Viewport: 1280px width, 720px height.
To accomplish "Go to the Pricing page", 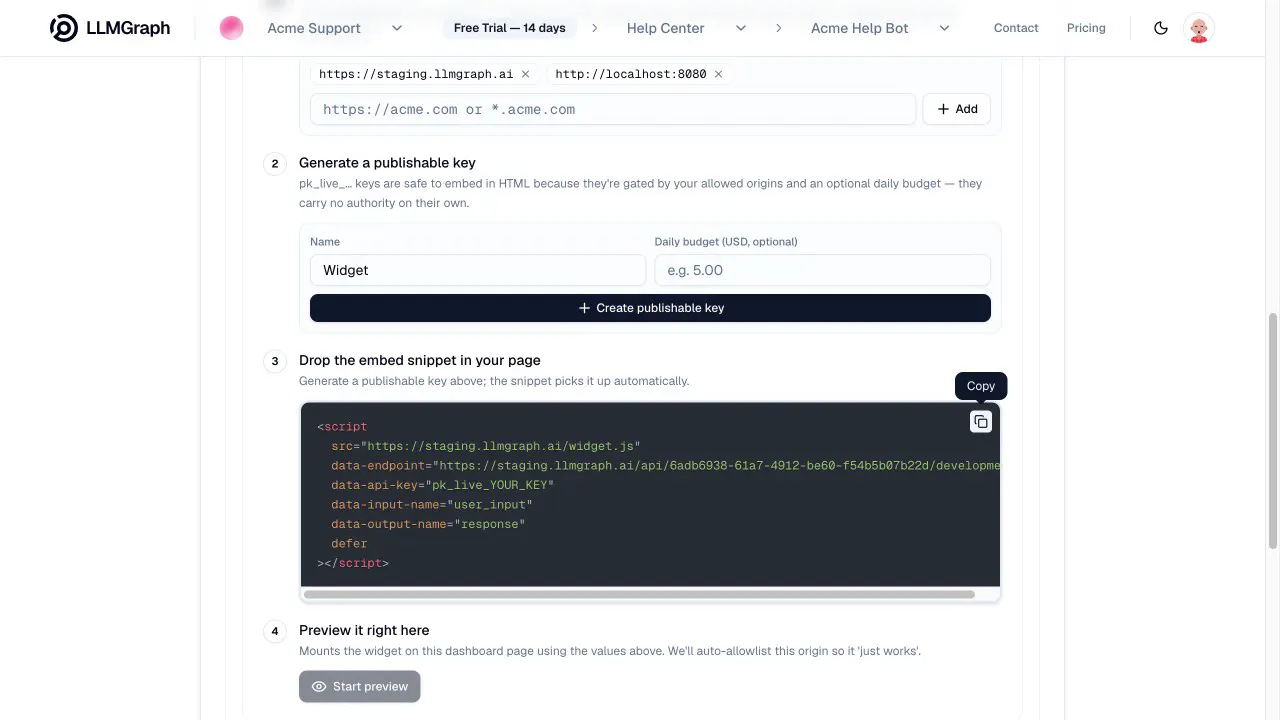I will pos(1086,28).
